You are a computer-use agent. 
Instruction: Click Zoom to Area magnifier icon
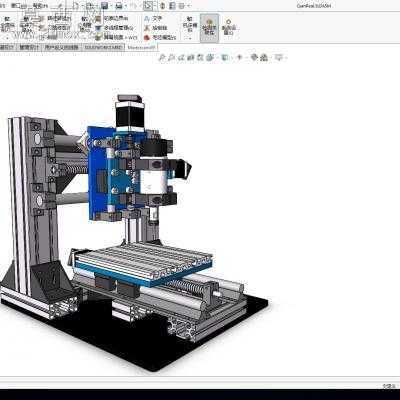tap(172, 58)
